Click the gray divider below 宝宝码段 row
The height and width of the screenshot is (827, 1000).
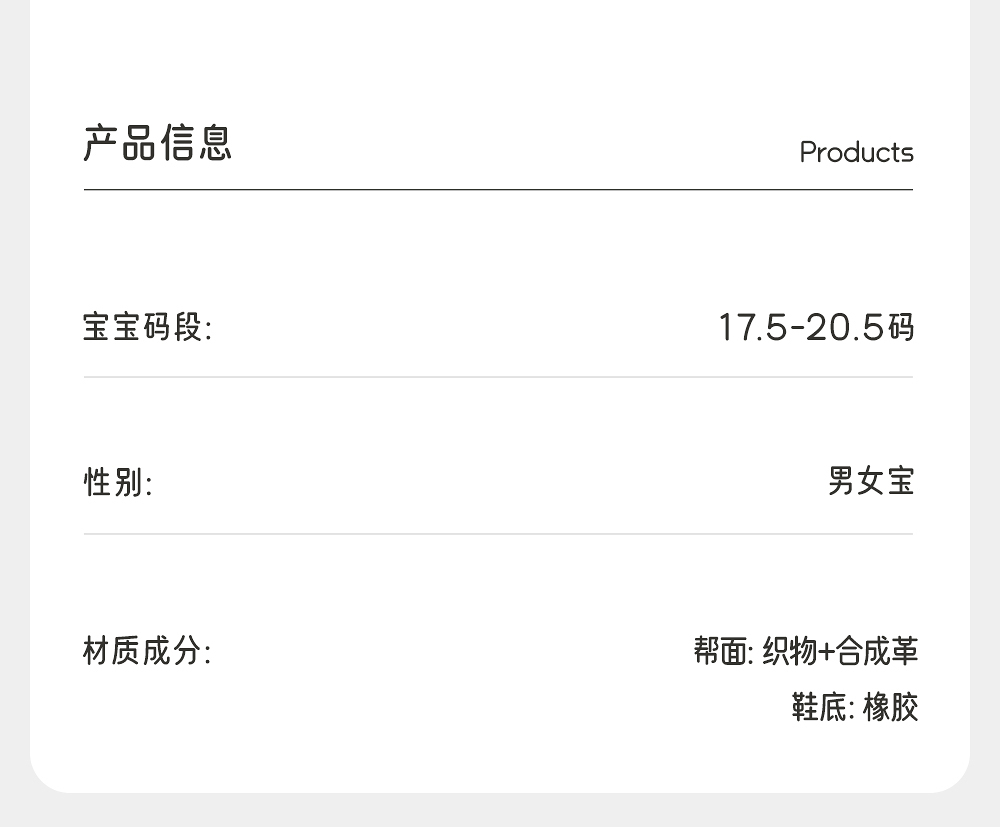498,377
